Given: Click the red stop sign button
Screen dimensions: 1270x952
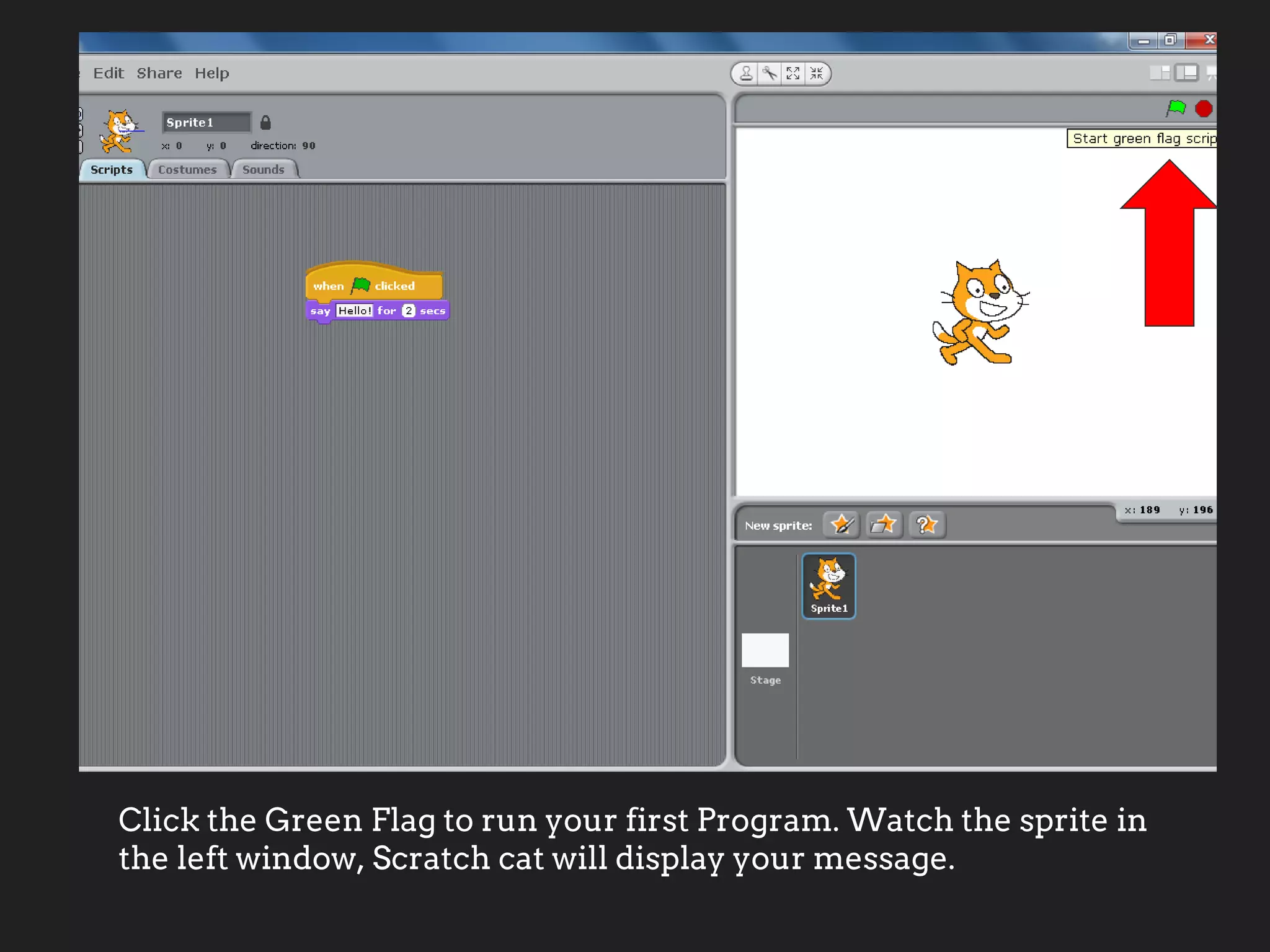Looking at the screenshot, I should (1203, 109).
